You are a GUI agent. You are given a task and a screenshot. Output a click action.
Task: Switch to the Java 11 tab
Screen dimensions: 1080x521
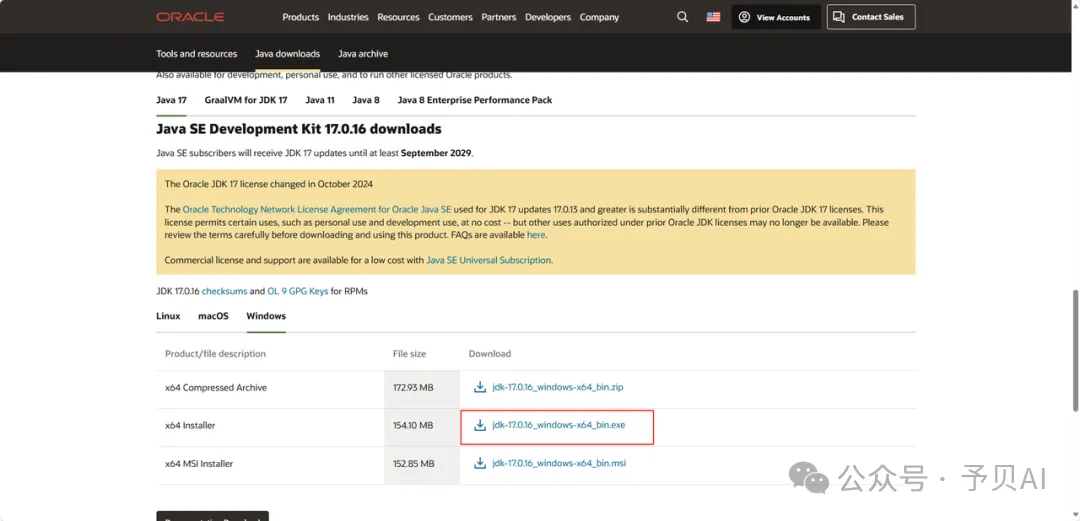(x=320, y=100)
